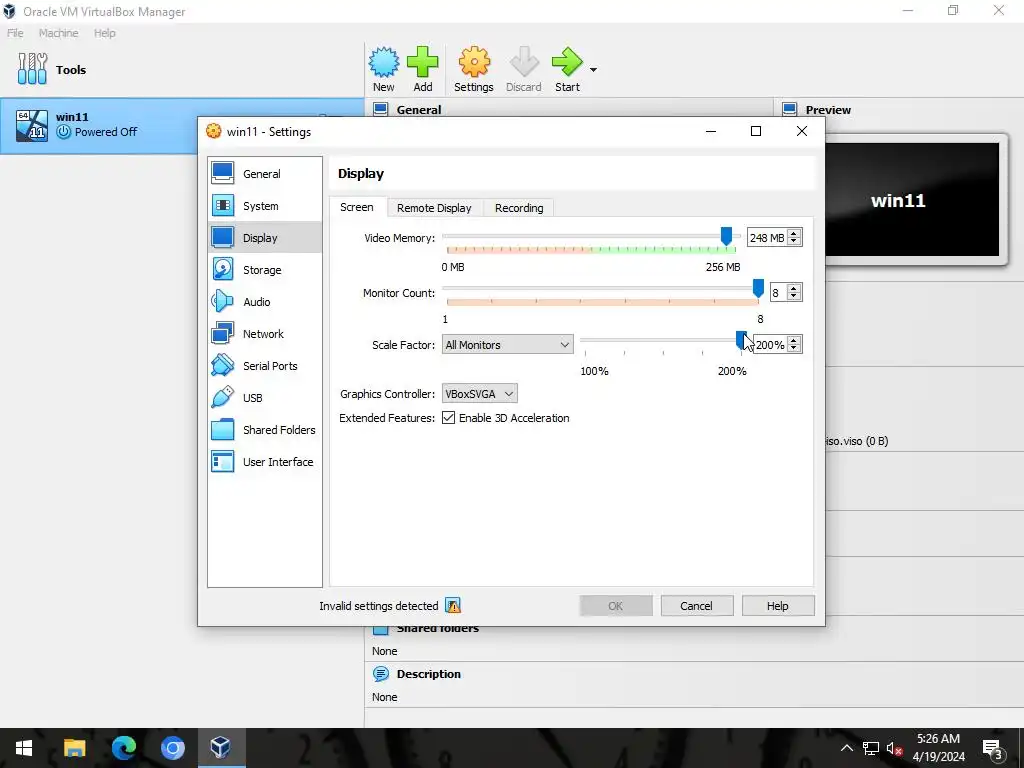Click the network tray icon
The width and height of the screenshot is (1024, 768).
point(871,748)
